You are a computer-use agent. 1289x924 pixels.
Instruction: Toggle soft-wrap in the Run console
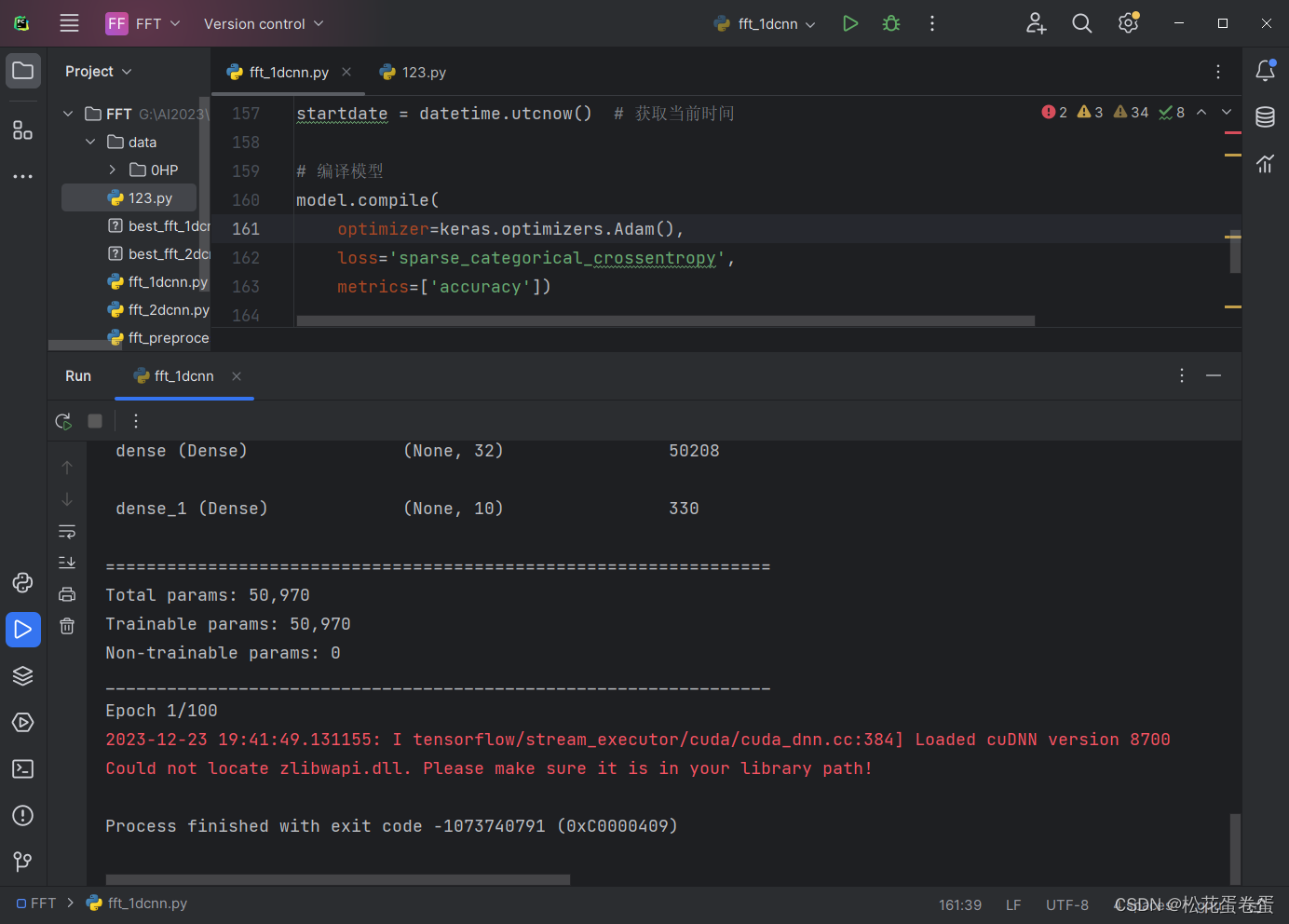click(x=66, y=531)
